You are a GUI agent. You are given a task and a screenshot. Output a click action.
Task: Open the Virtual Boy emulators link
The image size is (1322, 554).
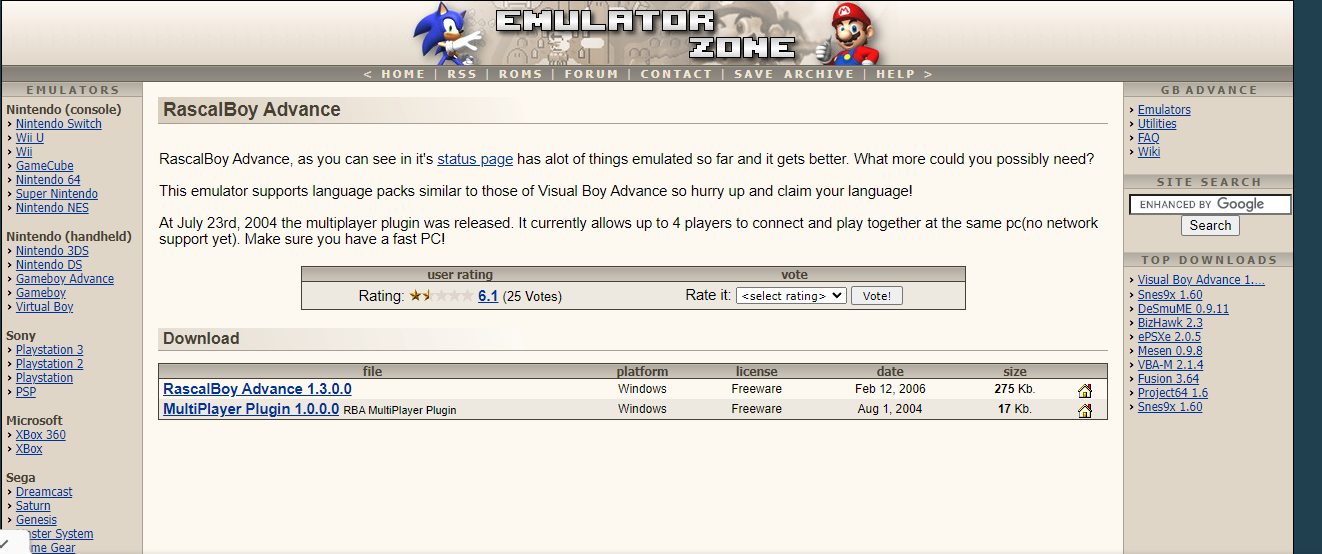tap(45, 307)
